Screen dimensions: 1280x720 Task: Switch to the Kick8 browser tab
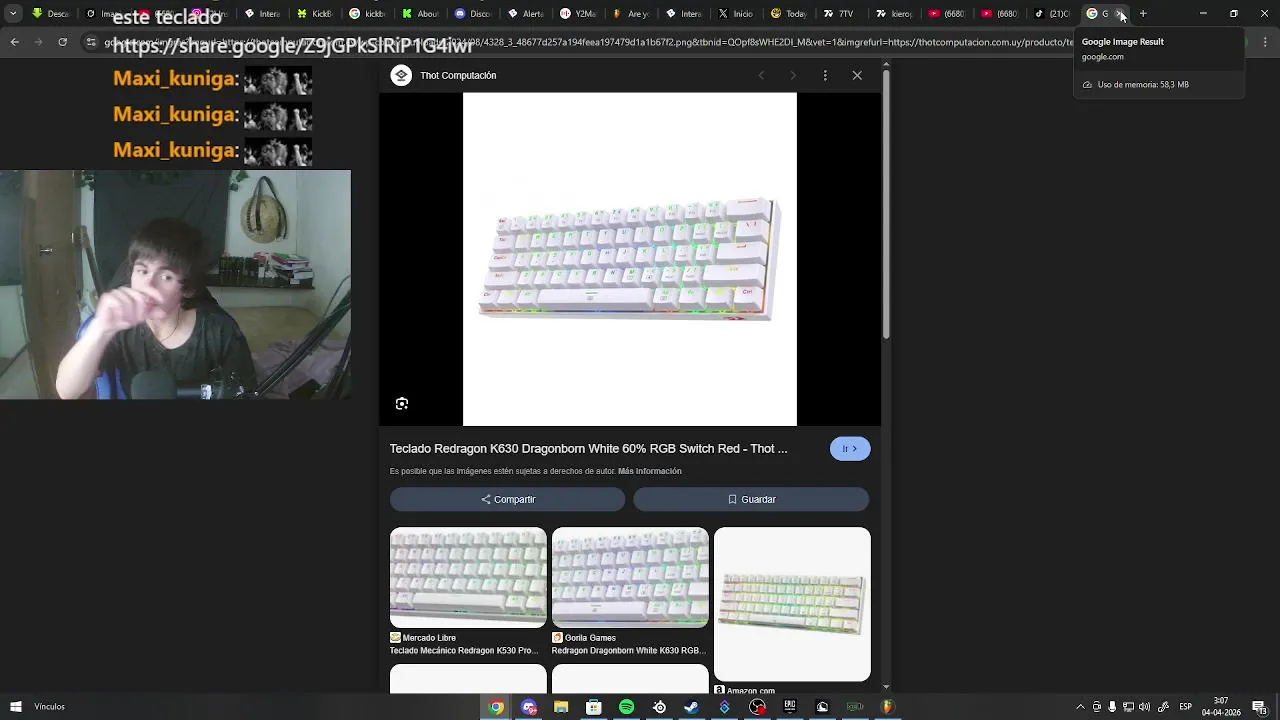(315, 14)
